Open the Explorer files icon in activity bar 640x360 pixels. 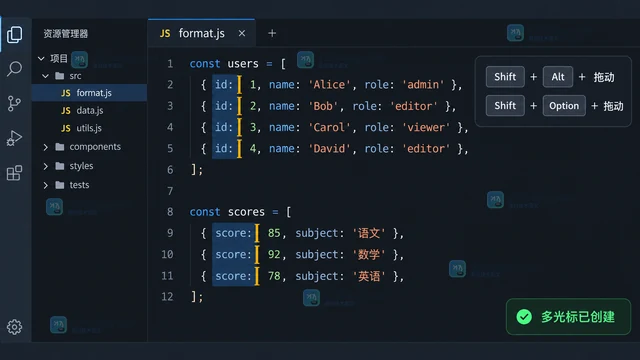click(14, 35)
